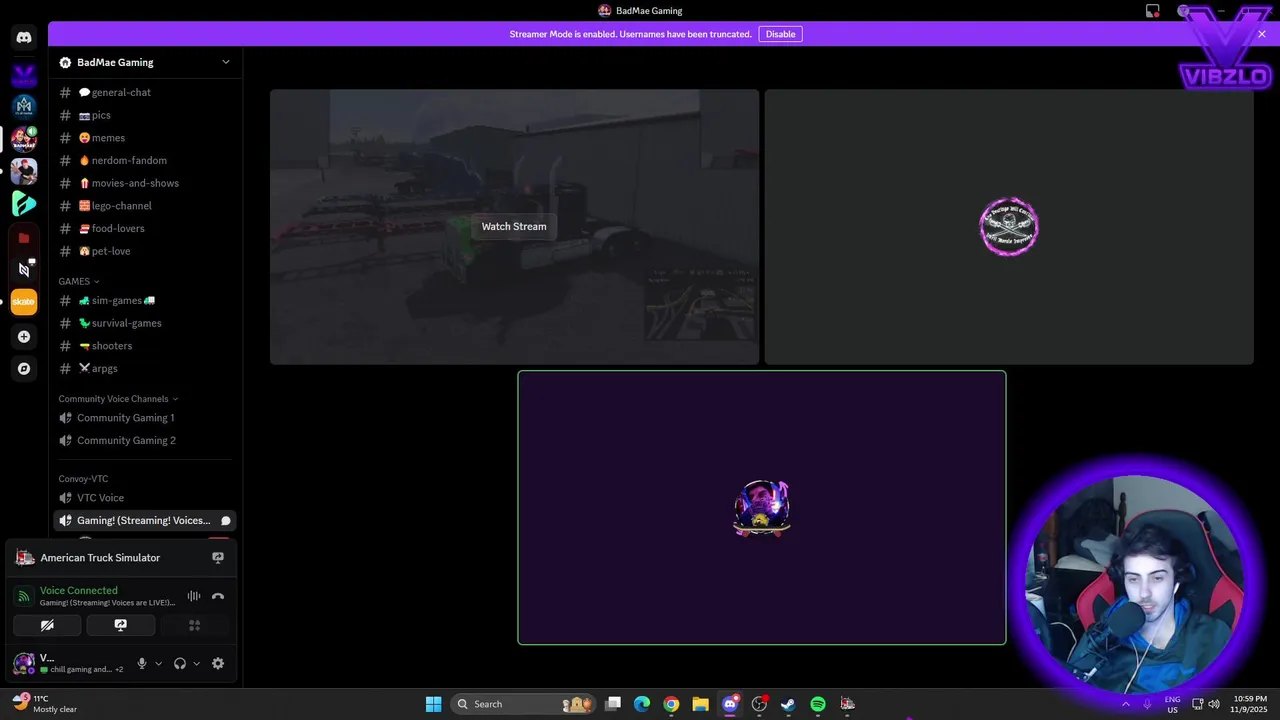The height and width of the screenshot is (720, 1280).
Task: Dismiss the Streamer Mode banner
Action: 1262,34
